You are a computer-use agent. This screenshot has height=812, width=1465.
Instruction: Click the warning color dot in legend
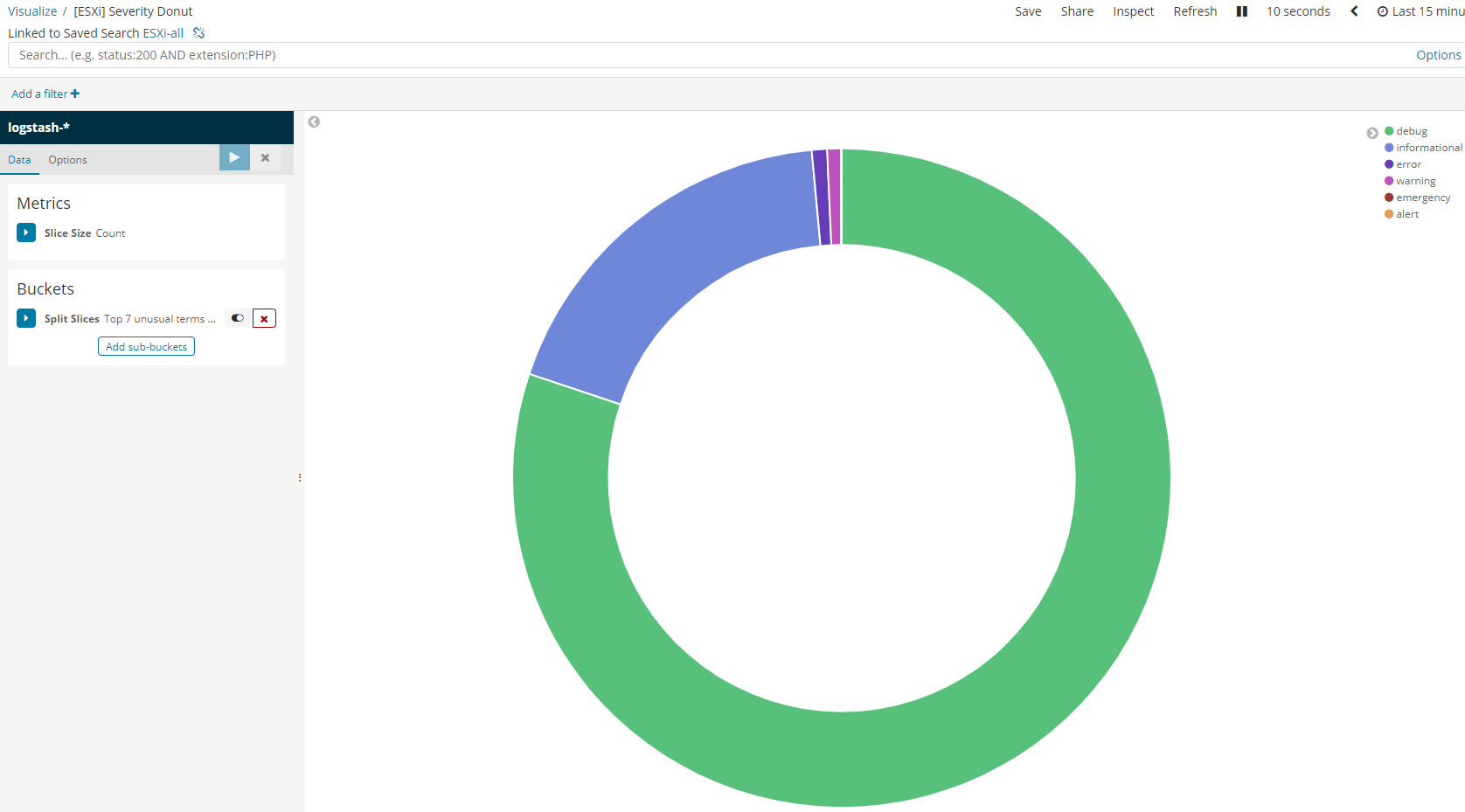(x=1389, y=181)
